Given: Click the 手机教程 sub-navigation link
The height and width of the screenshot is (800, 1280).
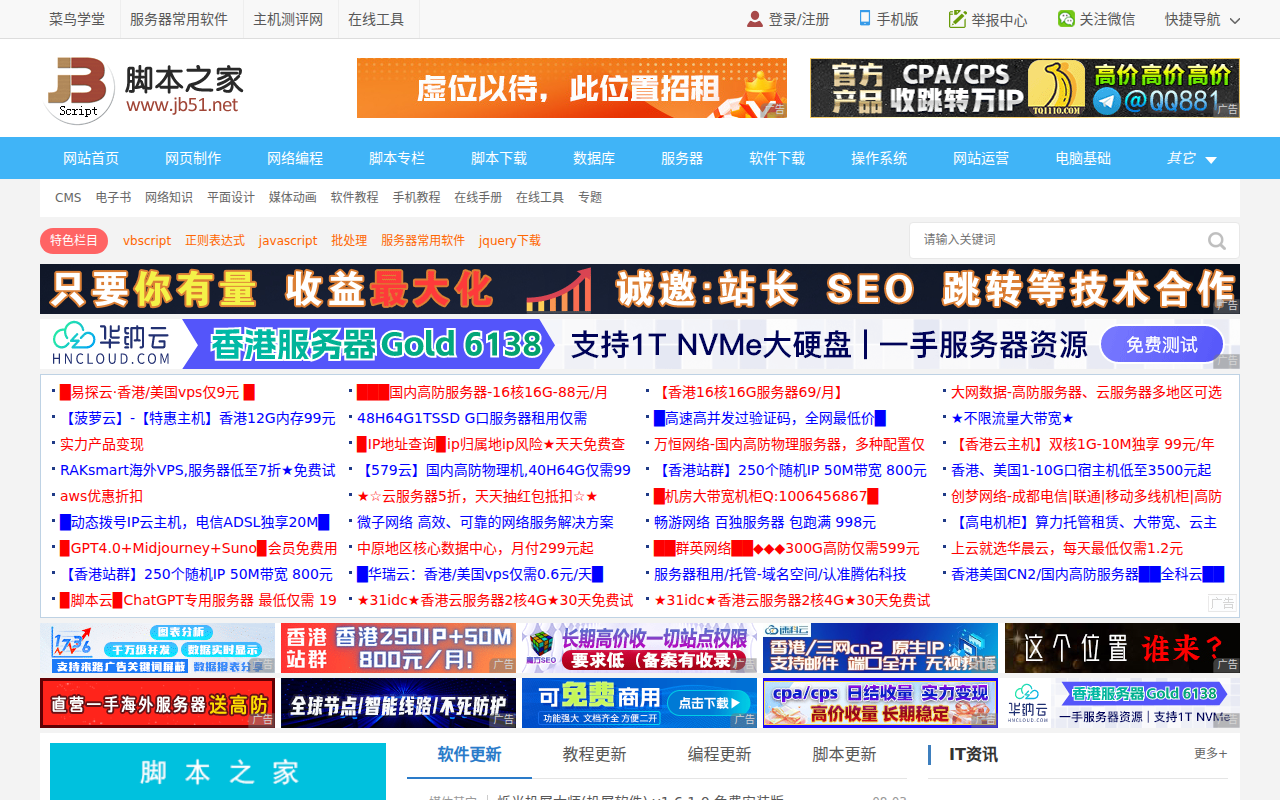Looking at the screenshot, I should click(416, 198).
